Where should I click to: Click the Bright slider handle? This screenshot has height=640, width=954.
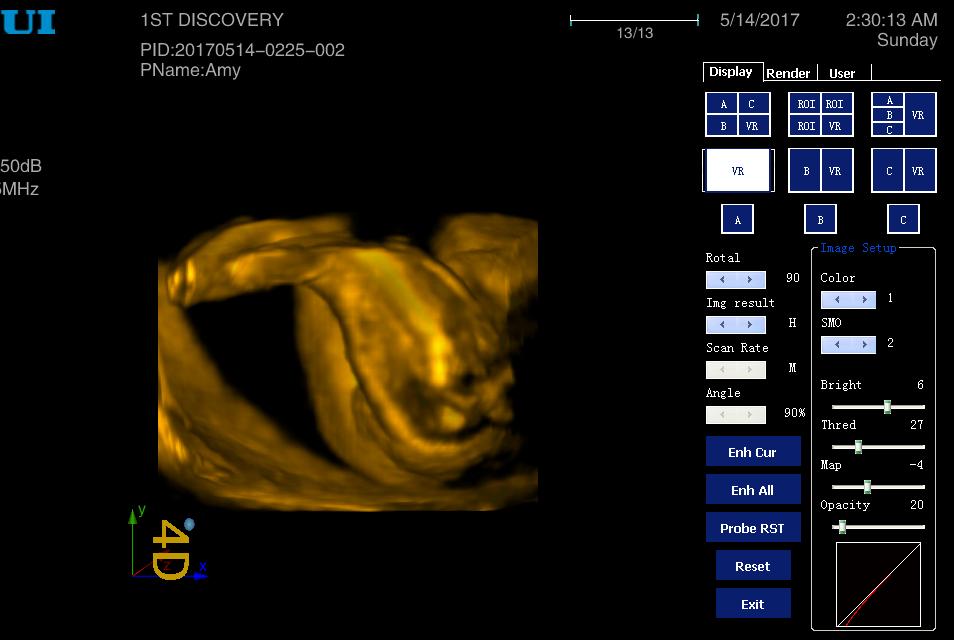tap(887, 407)
